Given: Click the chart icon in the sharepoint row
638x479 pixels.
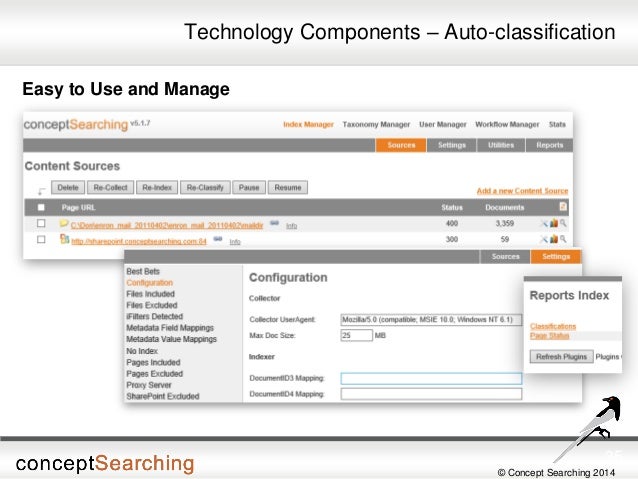Looking at the screenshot, I should [x=554, y=239].
